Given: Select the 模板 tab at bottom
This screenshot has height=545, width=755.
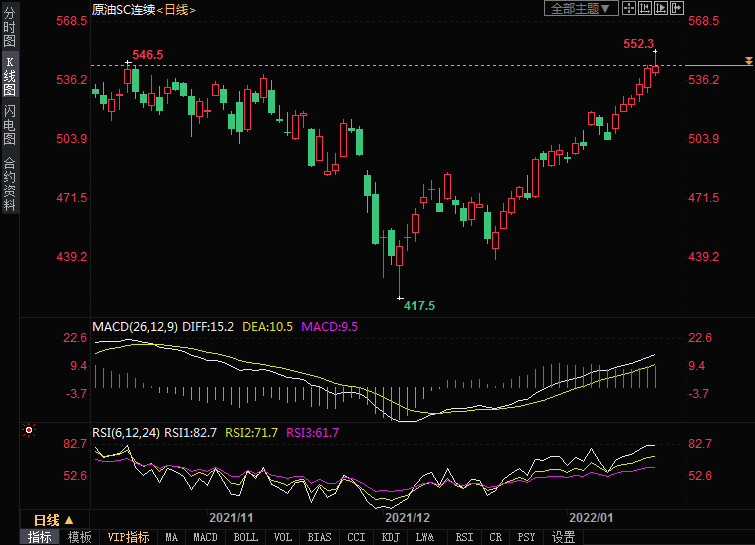Looking at the screenshot, I should click(79, 537).
